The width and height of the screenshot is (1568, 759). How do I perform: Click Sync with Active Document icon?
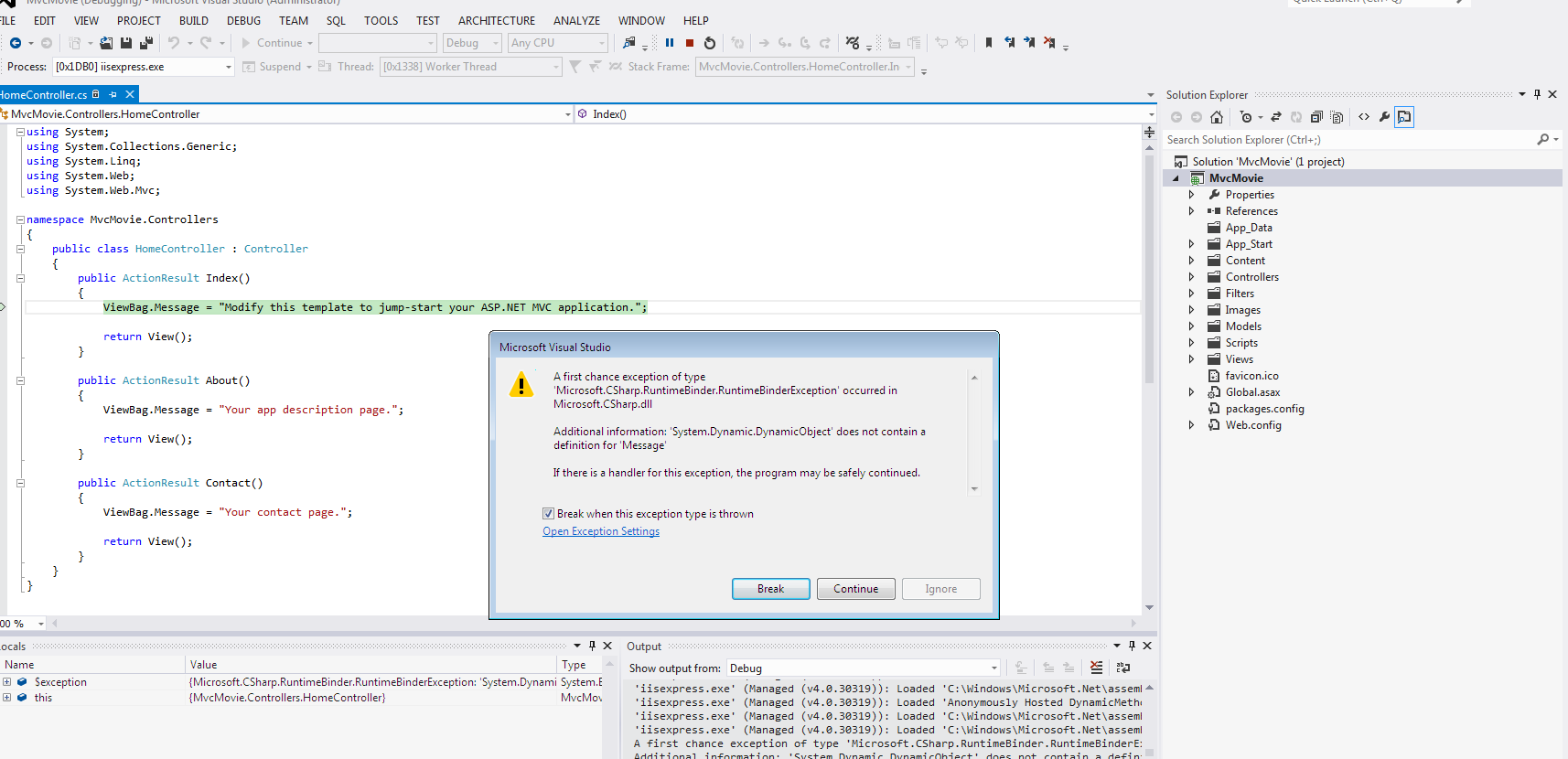(x=1276, y=117)
